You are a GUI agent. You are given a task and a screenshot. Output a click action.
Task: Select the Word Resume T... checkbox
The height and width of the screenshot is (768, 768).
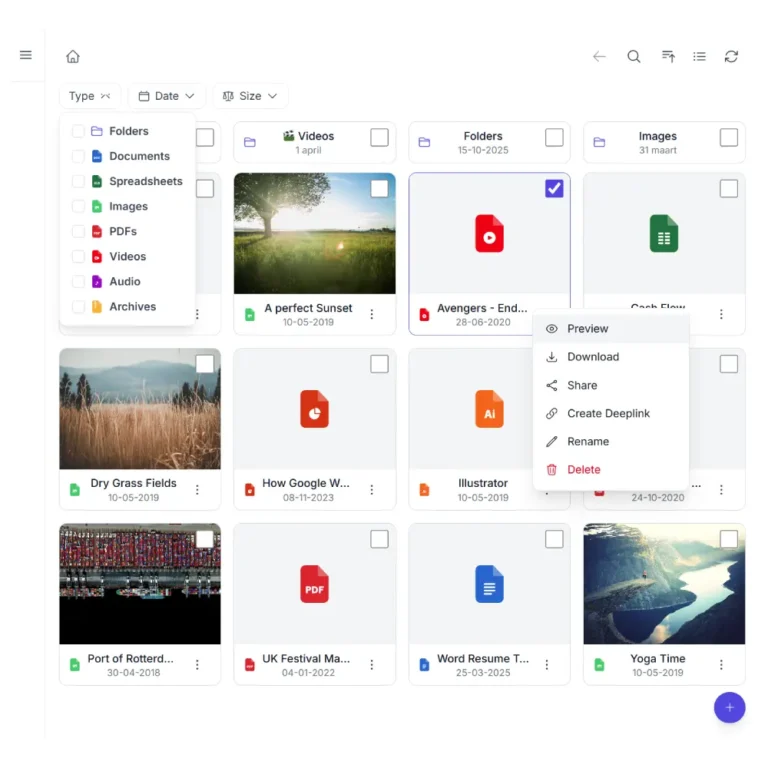pos(554,539)
